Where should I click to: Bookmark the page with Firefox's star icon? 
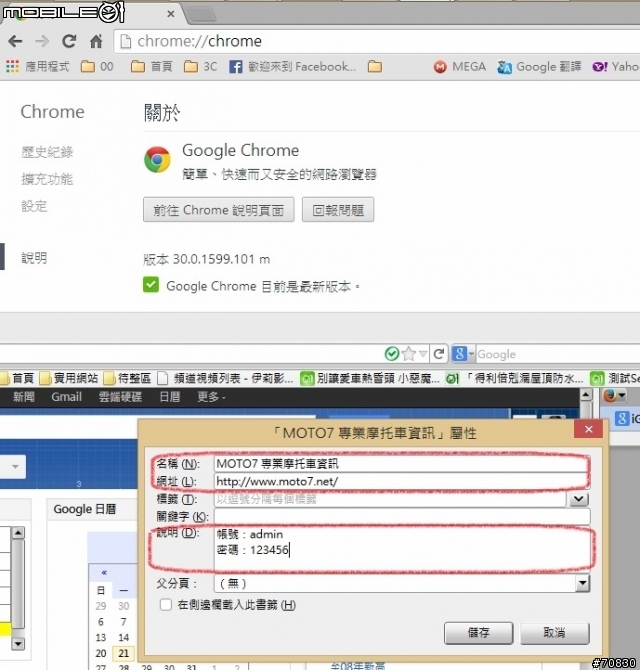(409, 354)
